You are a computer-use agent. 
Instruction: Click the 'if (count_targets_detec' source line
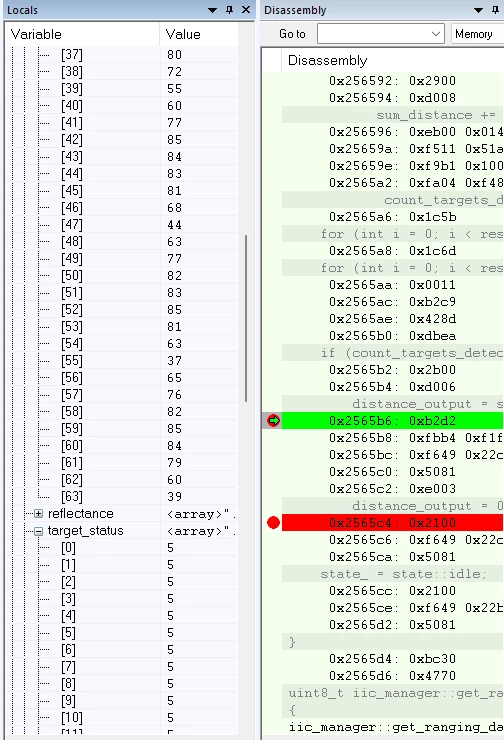point(412,353)
